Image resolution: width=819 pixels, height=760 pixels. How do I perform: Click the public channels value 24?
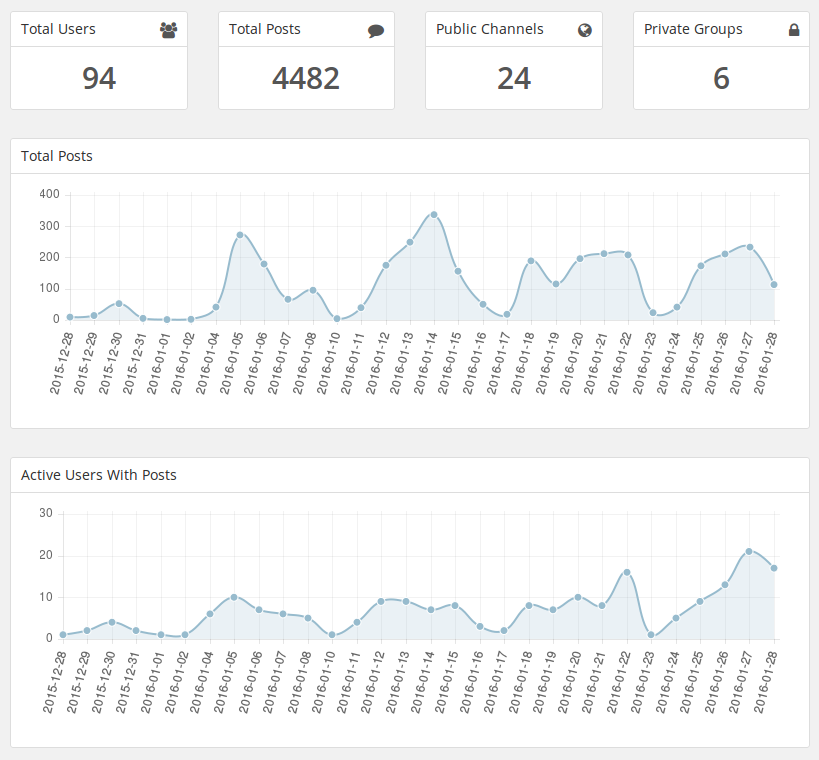click(x=514, y=78)
